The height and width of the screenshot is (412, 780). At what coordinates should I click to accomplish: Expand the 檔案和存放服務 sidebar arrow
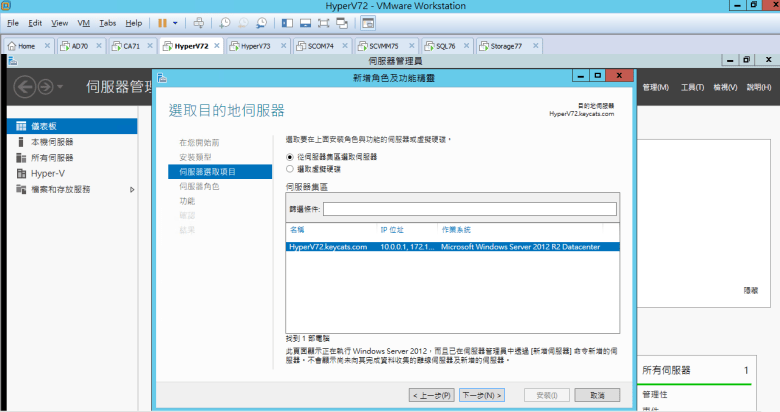[x=132, y=189]
